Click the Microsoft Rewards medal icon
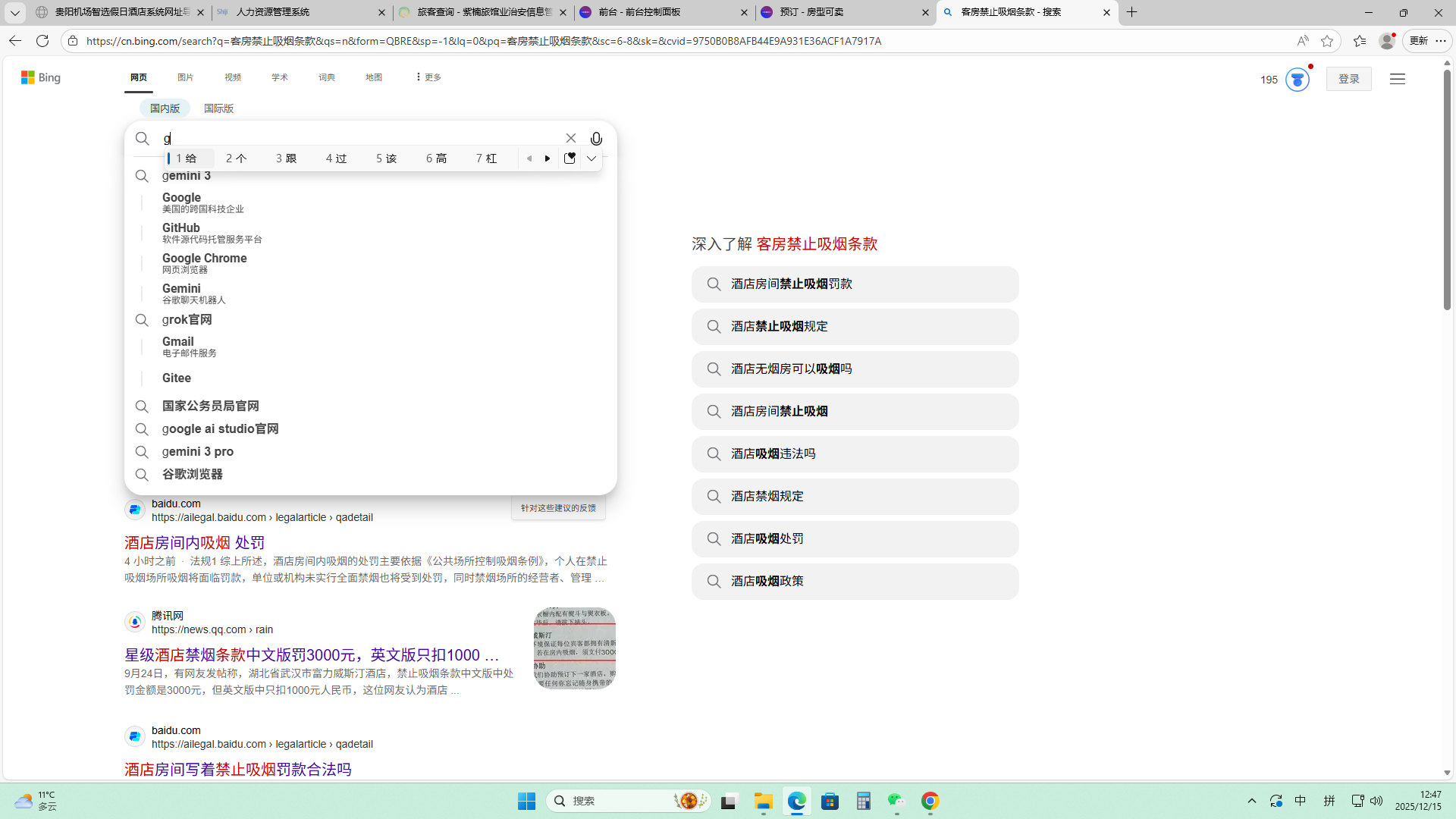Viewport: 1456px width, 819px height. 1297,80
